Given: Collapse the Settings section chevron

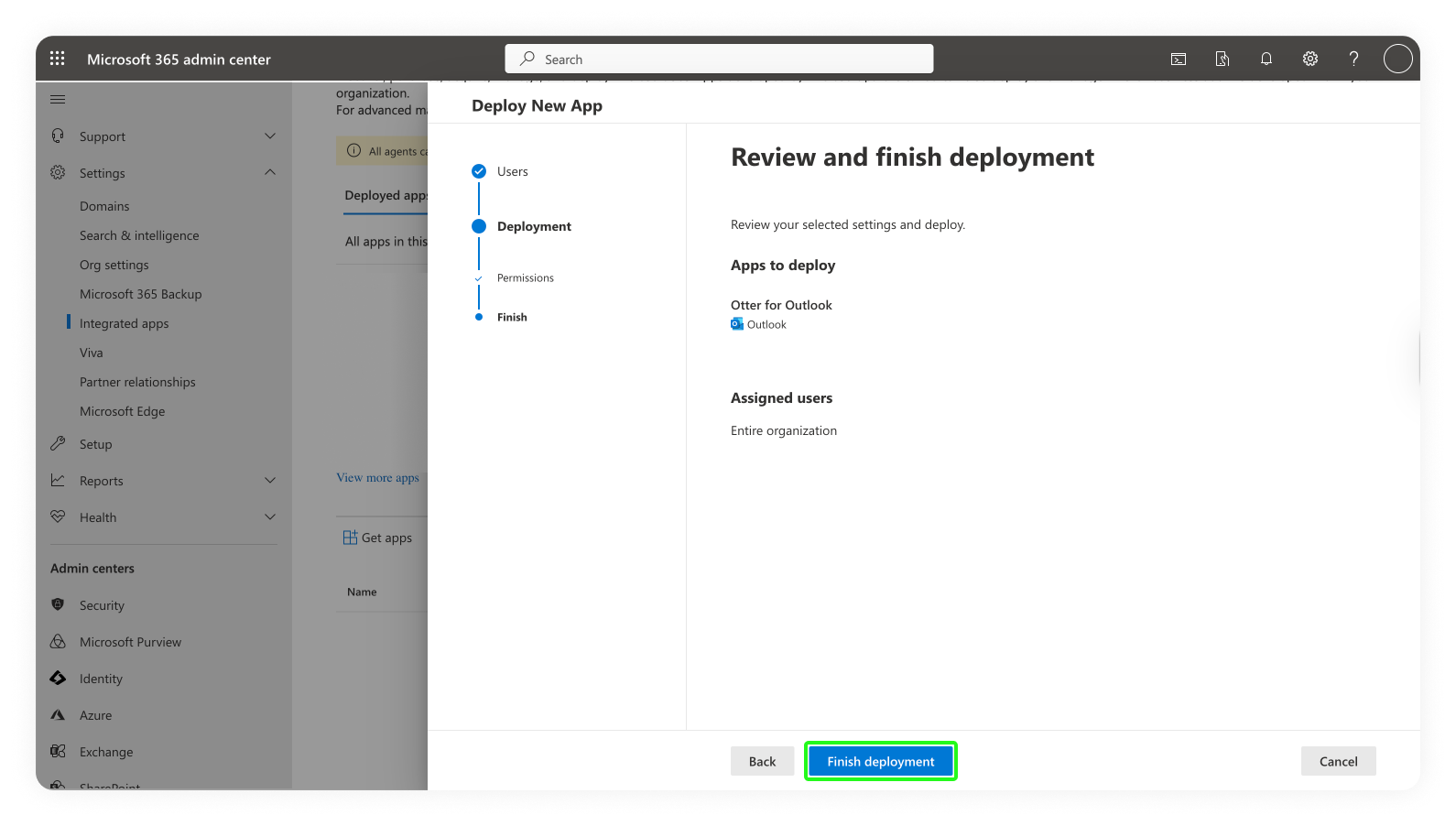Looking at the screenshot, I should coord(270,173).
